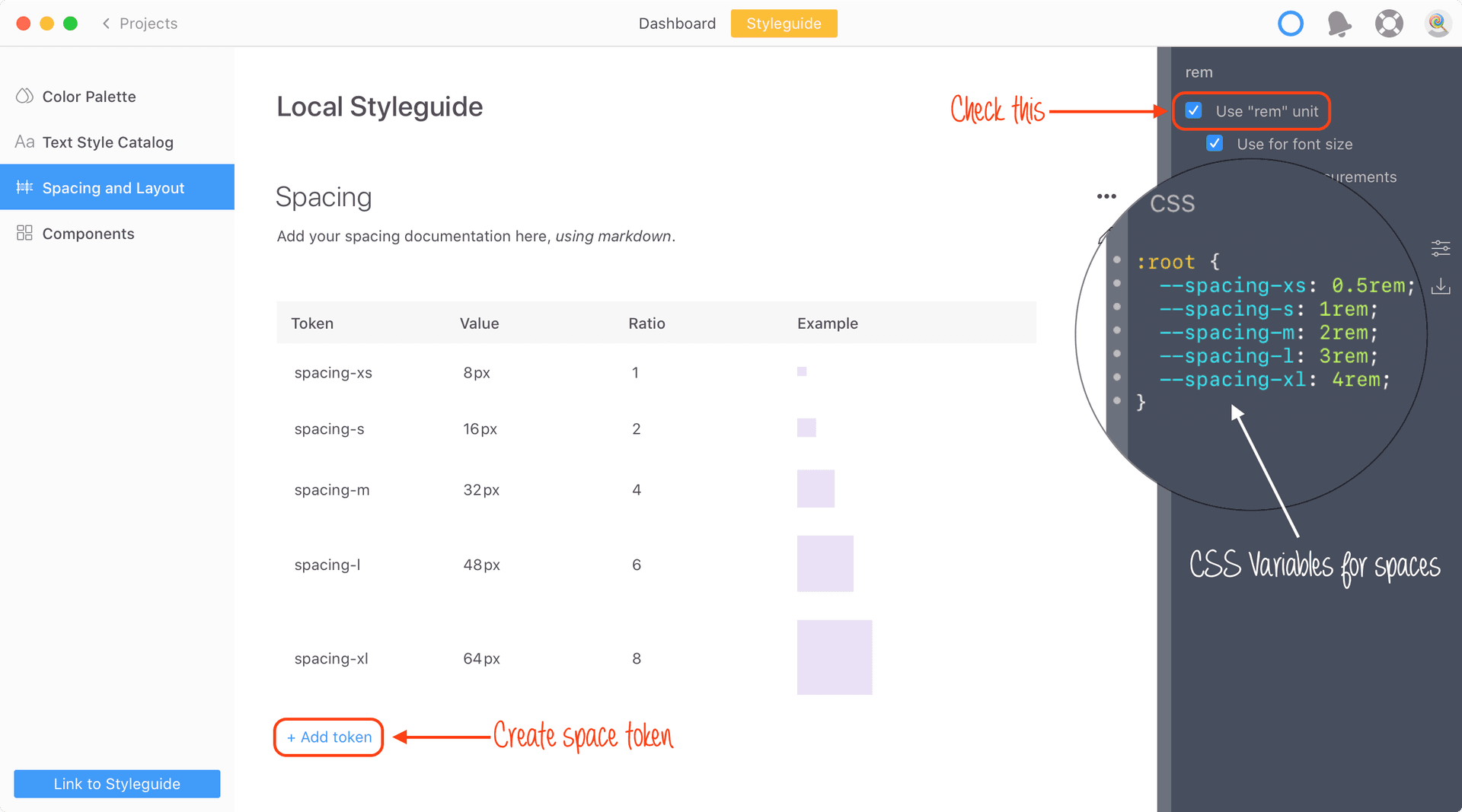Click the Text Style Catalog Aa icon

click(24, 142)
